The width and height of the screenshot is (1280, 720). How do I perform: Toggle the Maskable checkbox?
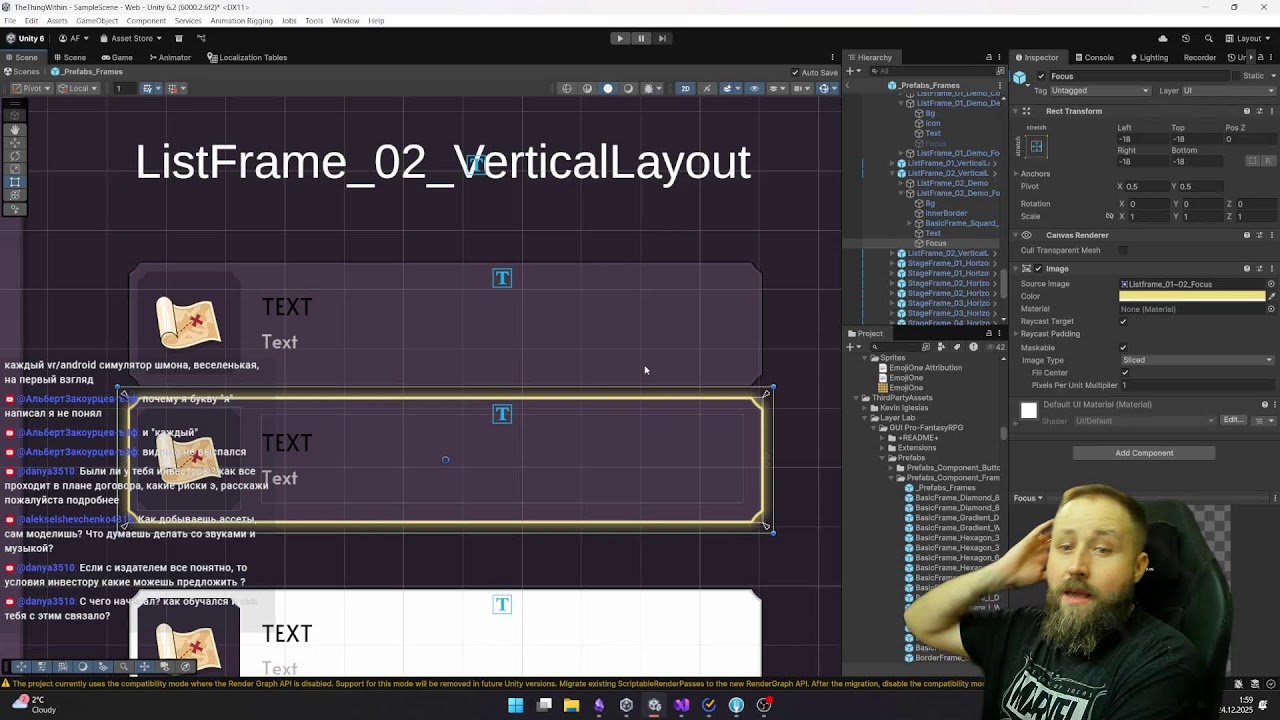(1123, 347)
